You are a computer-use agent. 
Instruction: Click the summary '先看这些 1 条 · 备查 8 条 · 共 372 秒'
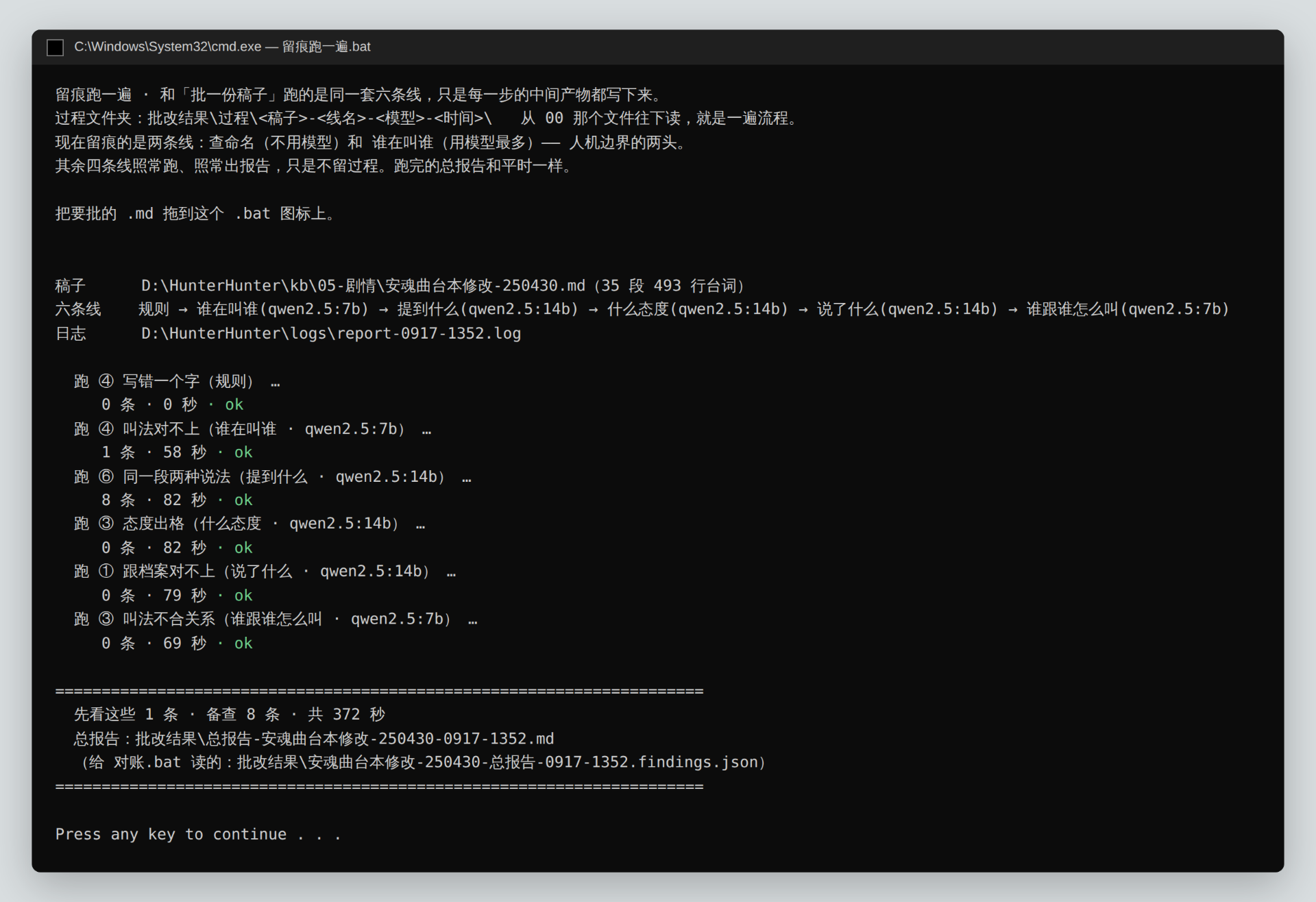230,715
